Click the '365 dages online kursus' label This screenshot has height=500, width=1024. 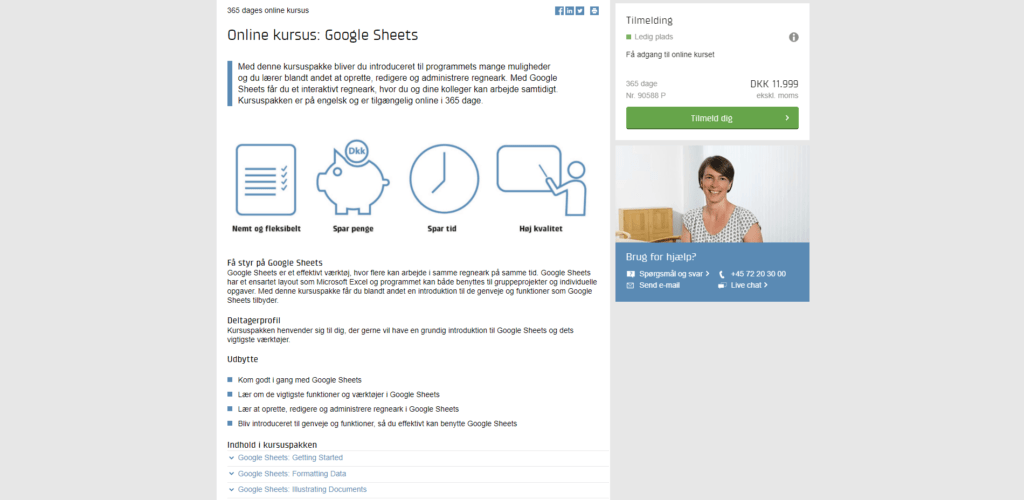pos(268,10)
